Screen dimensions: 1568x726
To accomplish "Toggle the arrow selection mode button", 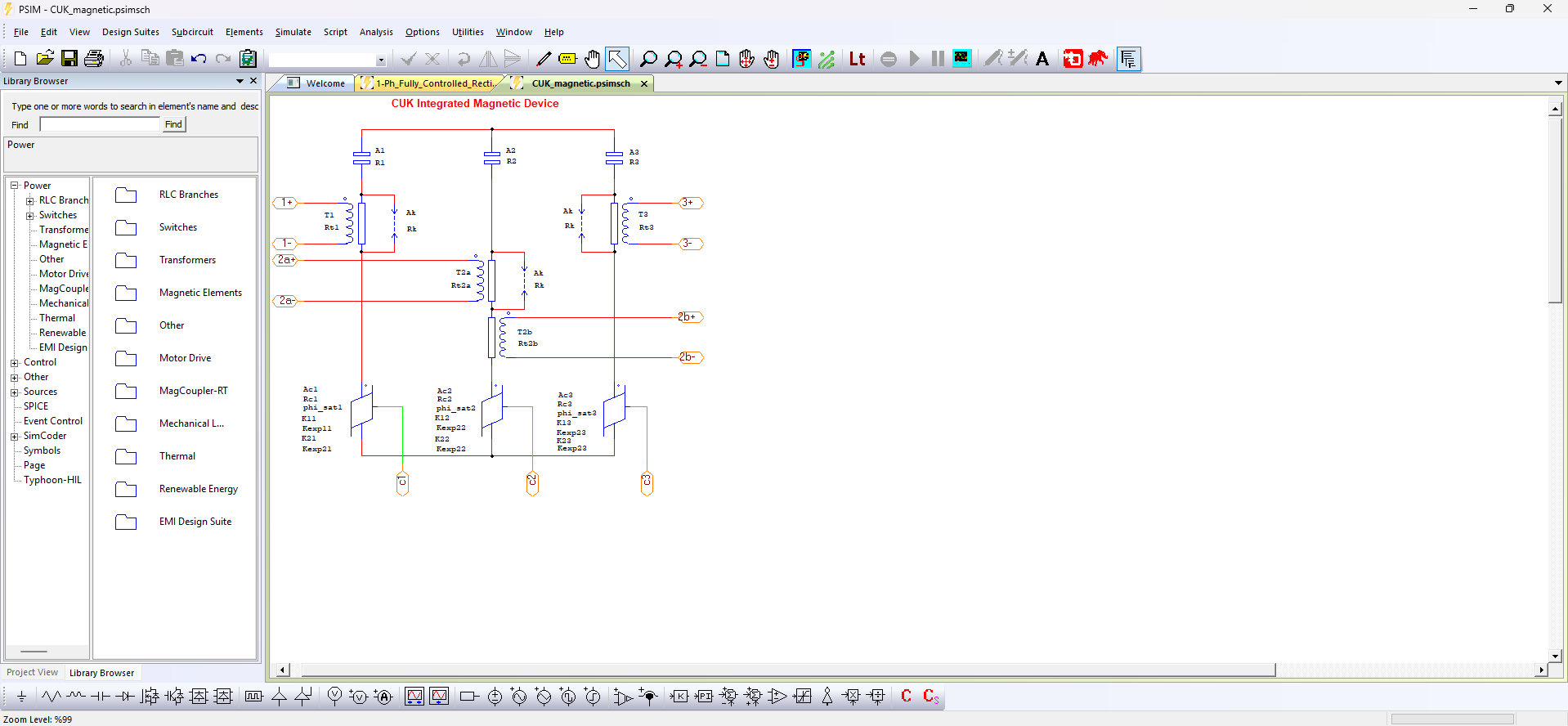I will (617, 59).
